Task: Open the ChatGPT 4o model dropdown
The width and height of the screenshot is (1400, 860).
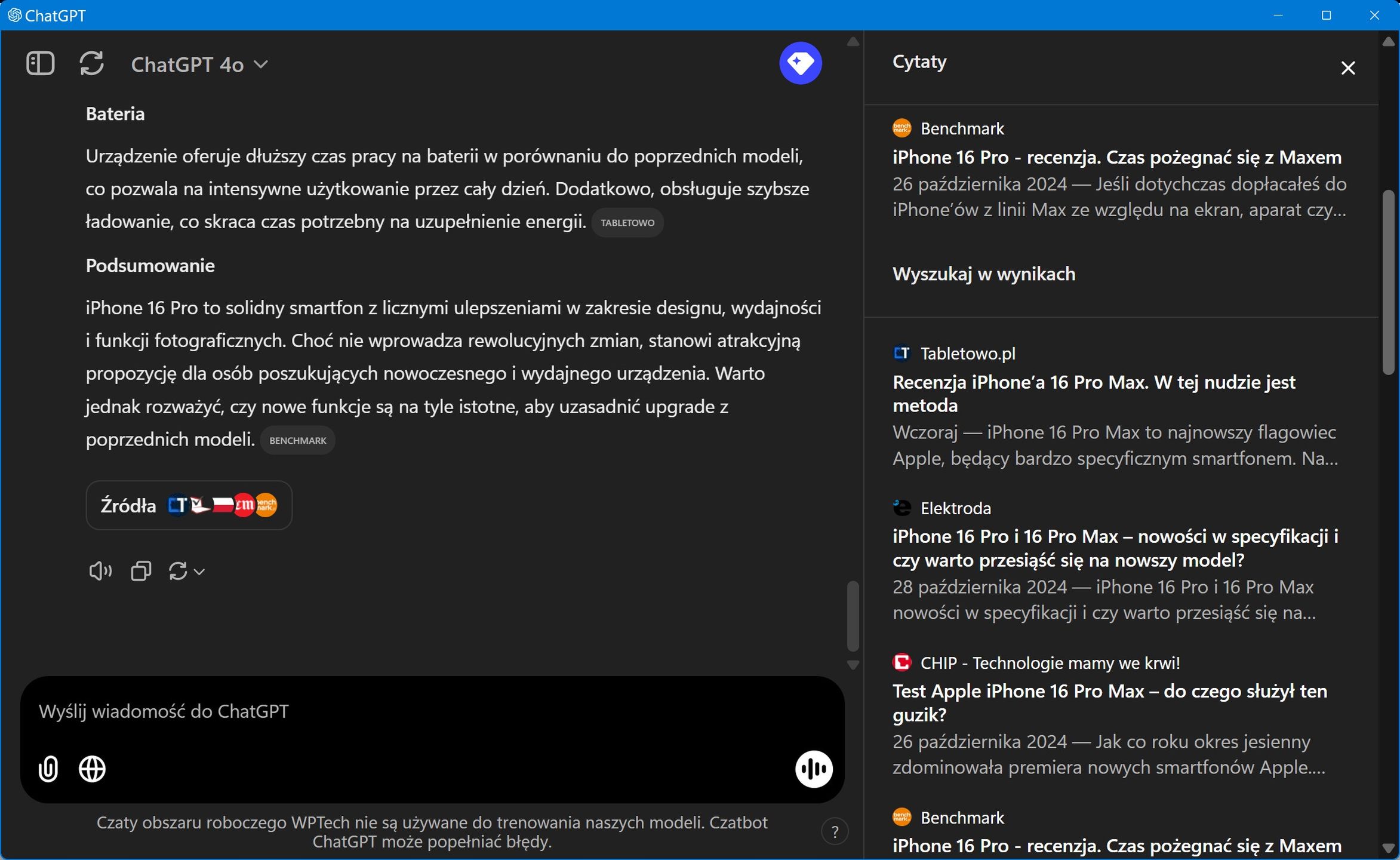Action: (x=199, y=64)
